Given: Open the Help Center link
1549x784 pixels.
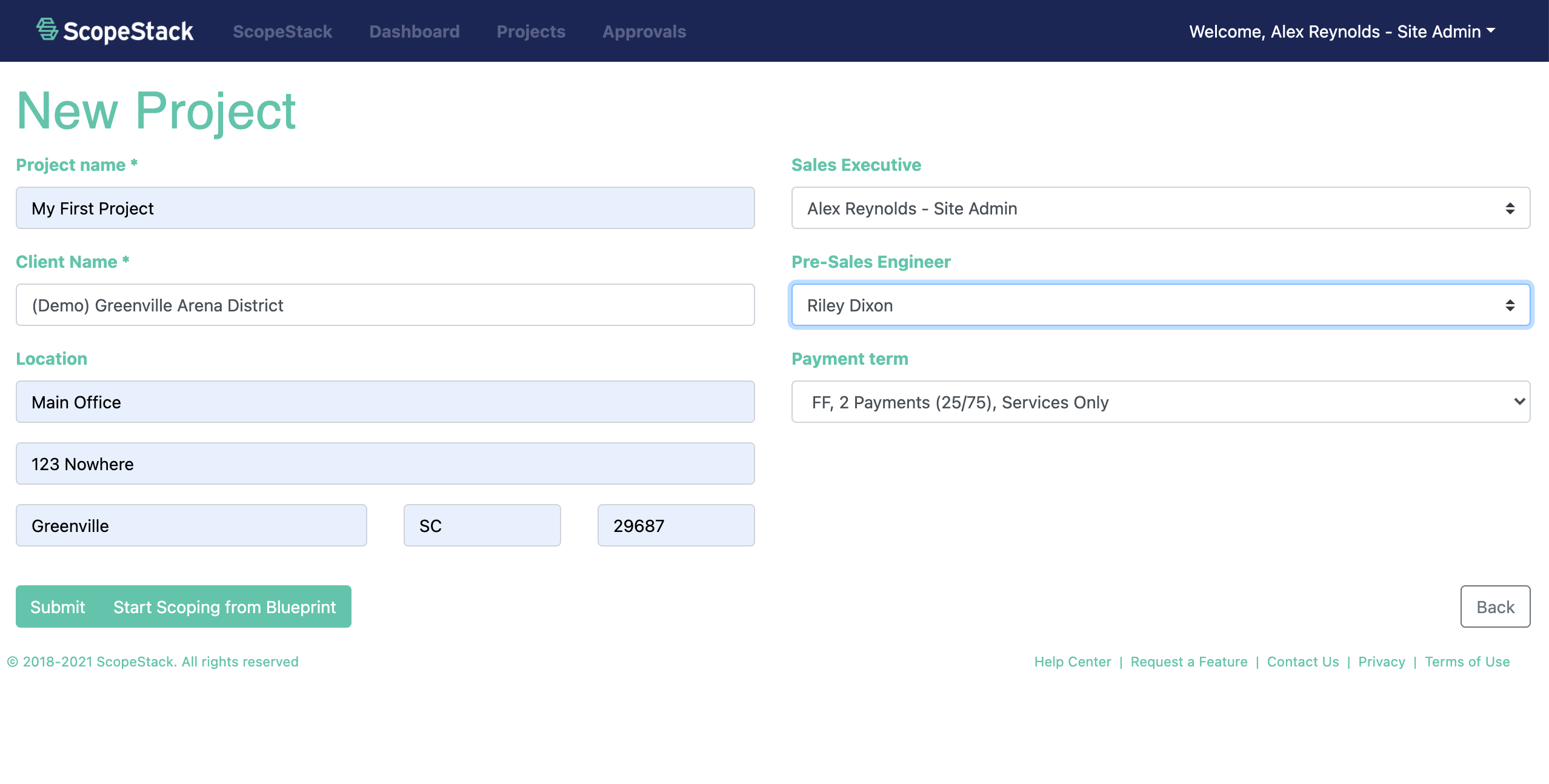Looking at the screenshot, I should click(1073, 662).
